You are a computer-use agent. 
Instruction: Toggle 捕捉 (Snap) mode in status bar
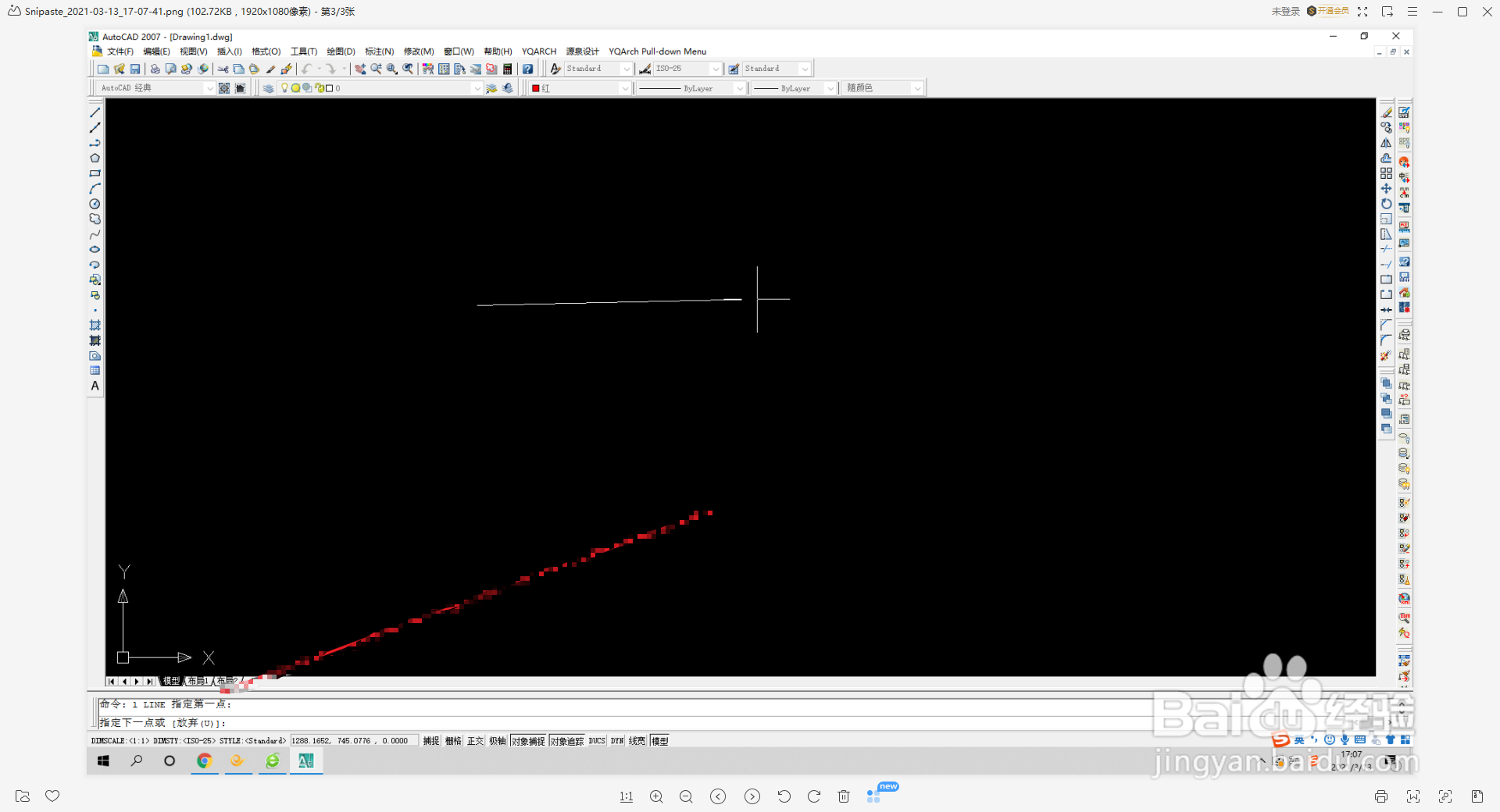(431, 741)
